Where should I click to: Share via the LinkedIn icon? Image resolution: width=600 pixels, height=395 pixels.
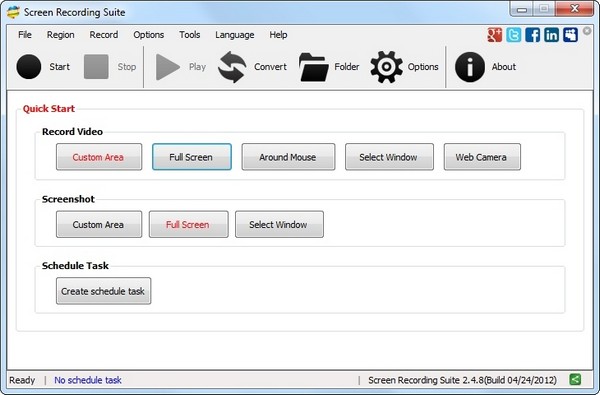pos(551,35)
